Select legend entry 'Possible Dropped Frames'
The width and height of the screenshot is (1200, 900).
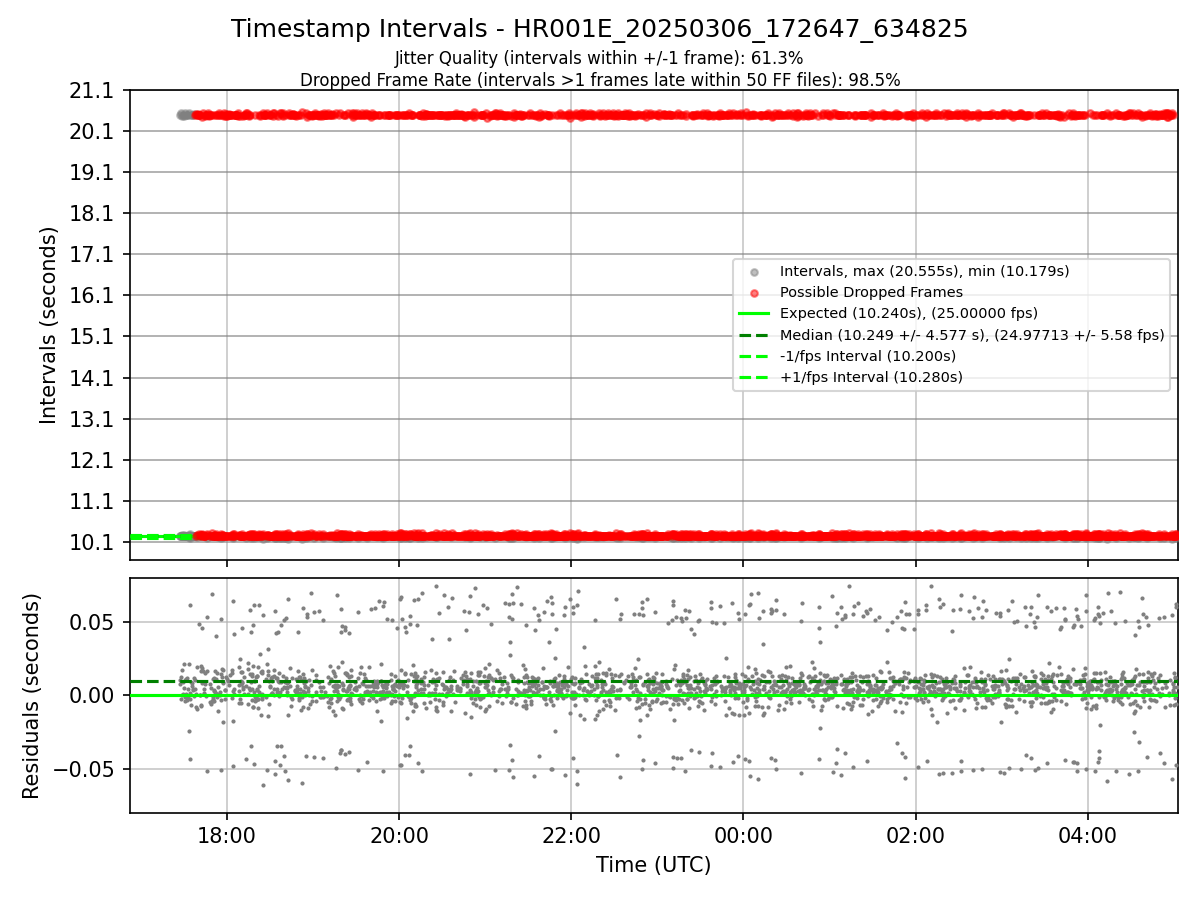[x=871, y=292]
